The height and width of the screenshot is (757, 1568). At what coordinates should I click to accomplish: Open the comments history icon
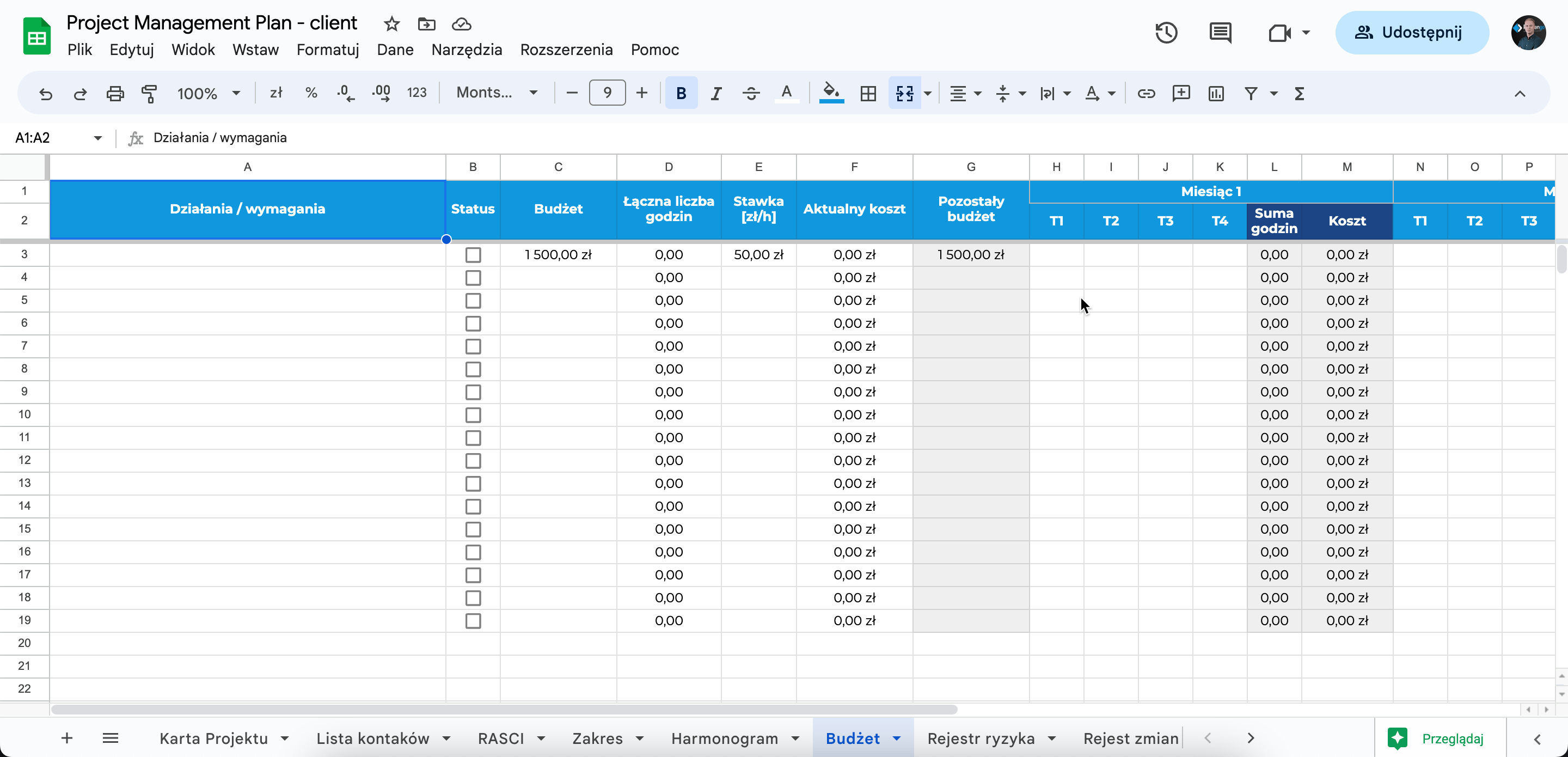(x=1220, y=32)
